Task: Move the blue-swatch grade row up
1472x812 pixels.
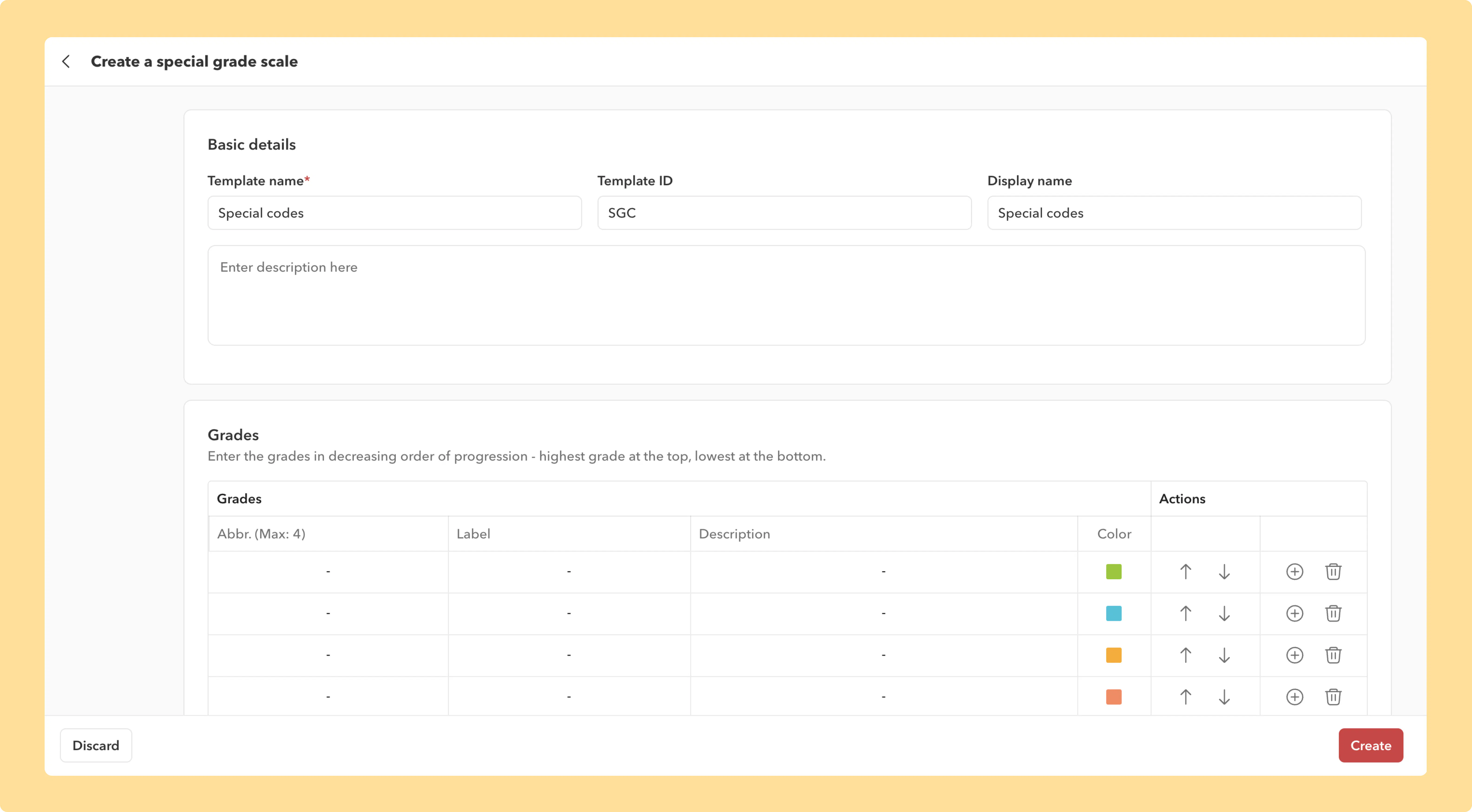Action: coord(1186,613)
